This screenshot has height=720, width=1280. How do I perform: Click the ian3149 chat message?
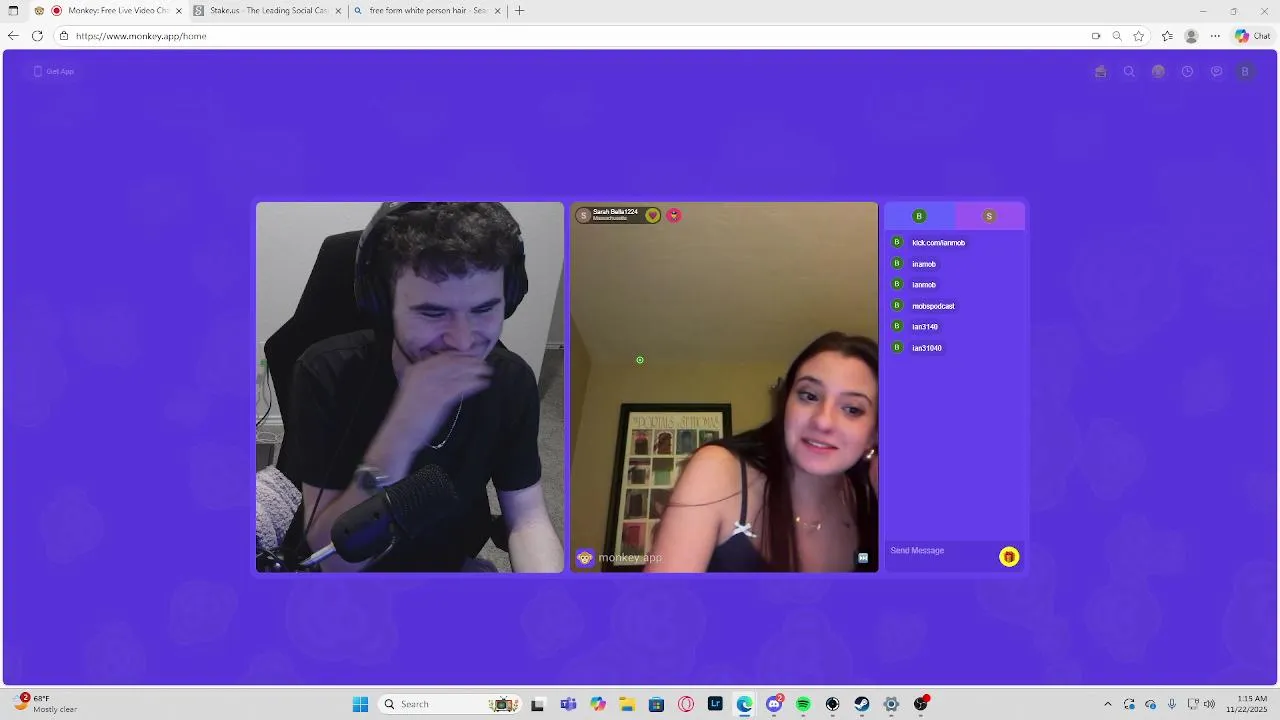(925, 327)
